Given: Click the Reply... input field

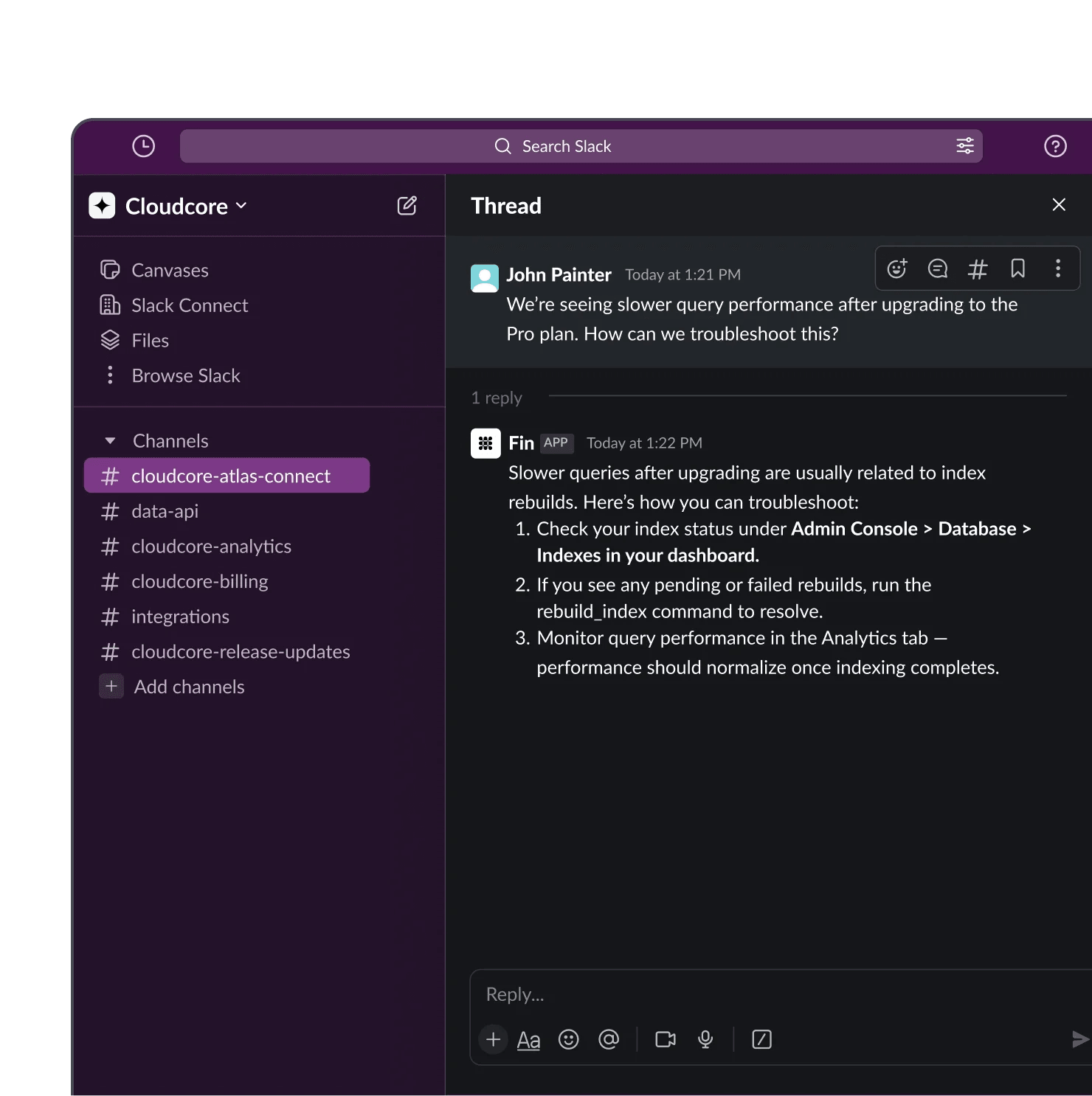Looking at the screenshot, I should click(781, 994).
